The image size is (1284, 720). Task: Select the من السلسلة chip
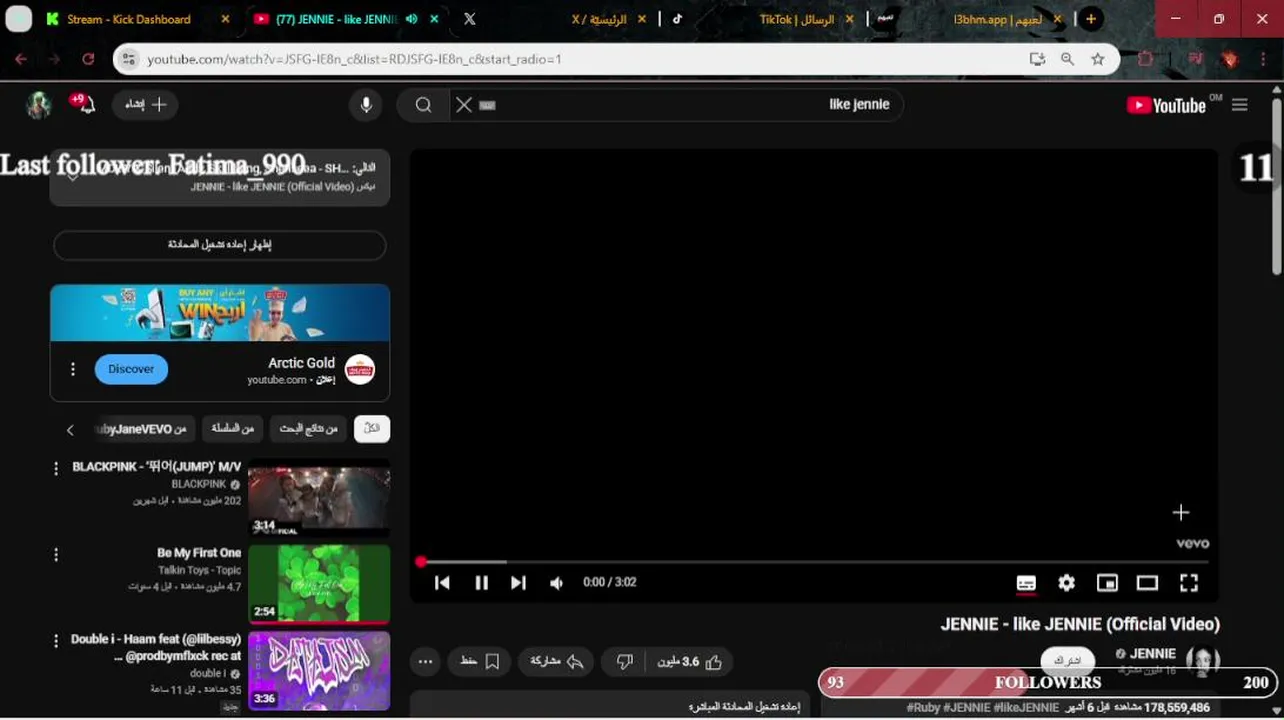(232, 429)
